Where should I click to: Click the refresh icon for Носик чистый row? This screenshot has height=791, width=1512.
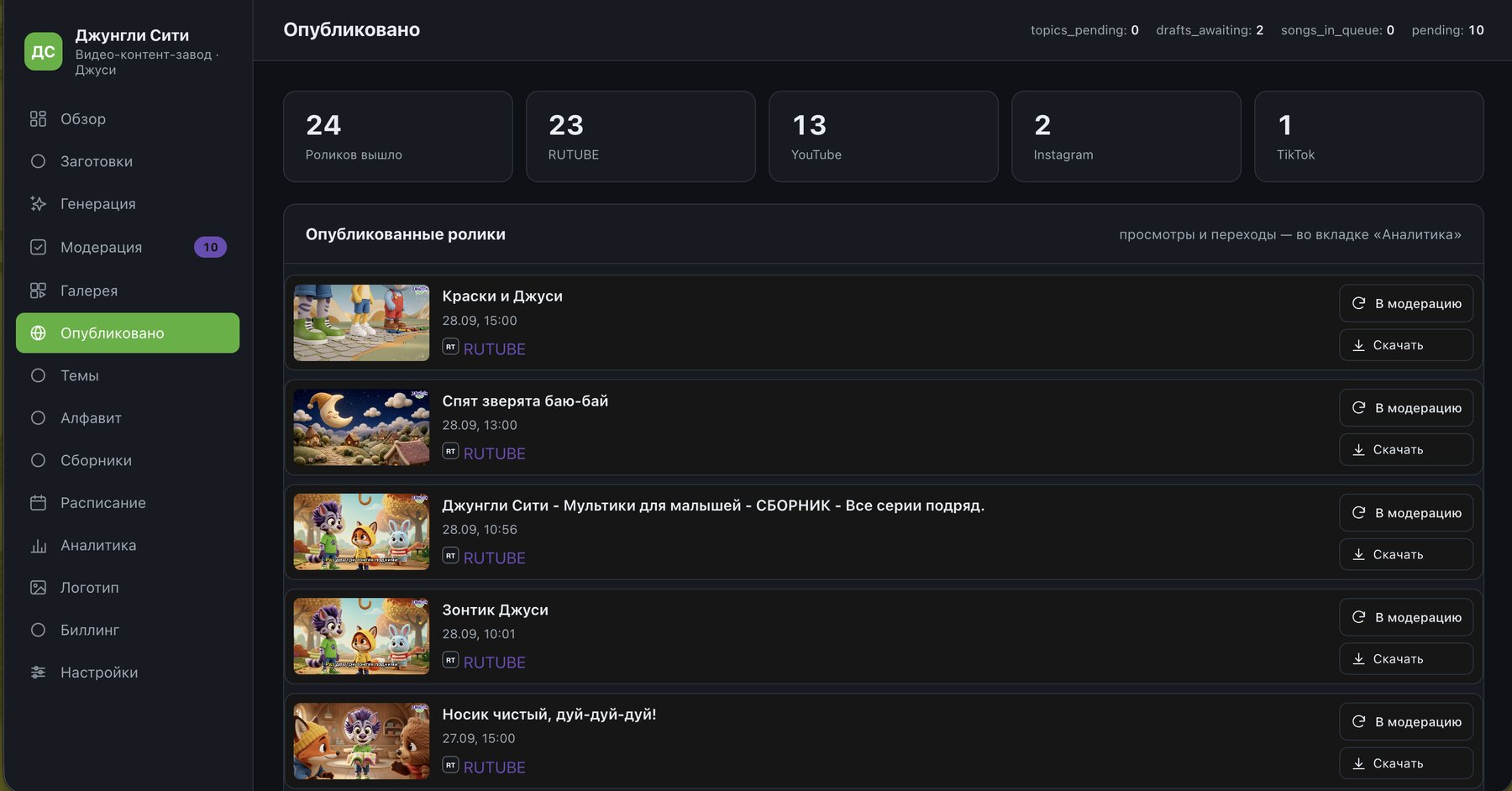click(x=1358, y=721)
